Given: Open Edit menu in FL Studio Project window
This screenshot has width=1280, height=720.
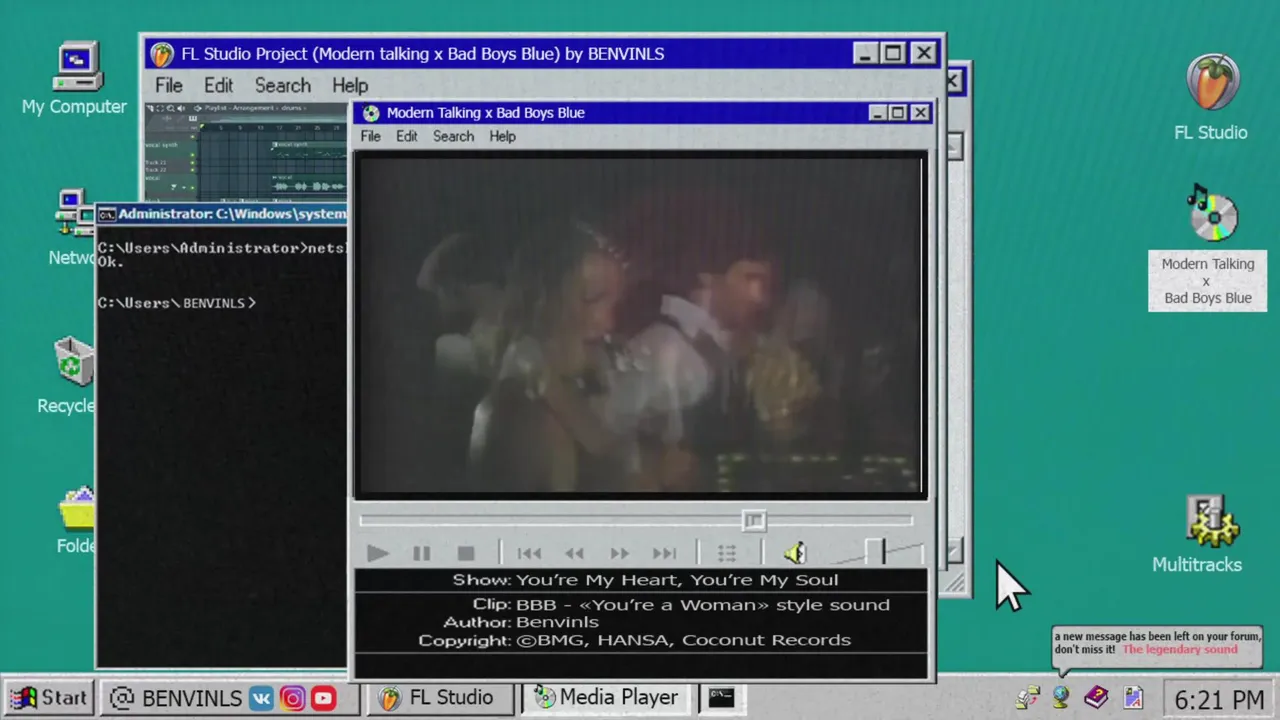Looking at the screenshot, I should [x=218, y=85].
